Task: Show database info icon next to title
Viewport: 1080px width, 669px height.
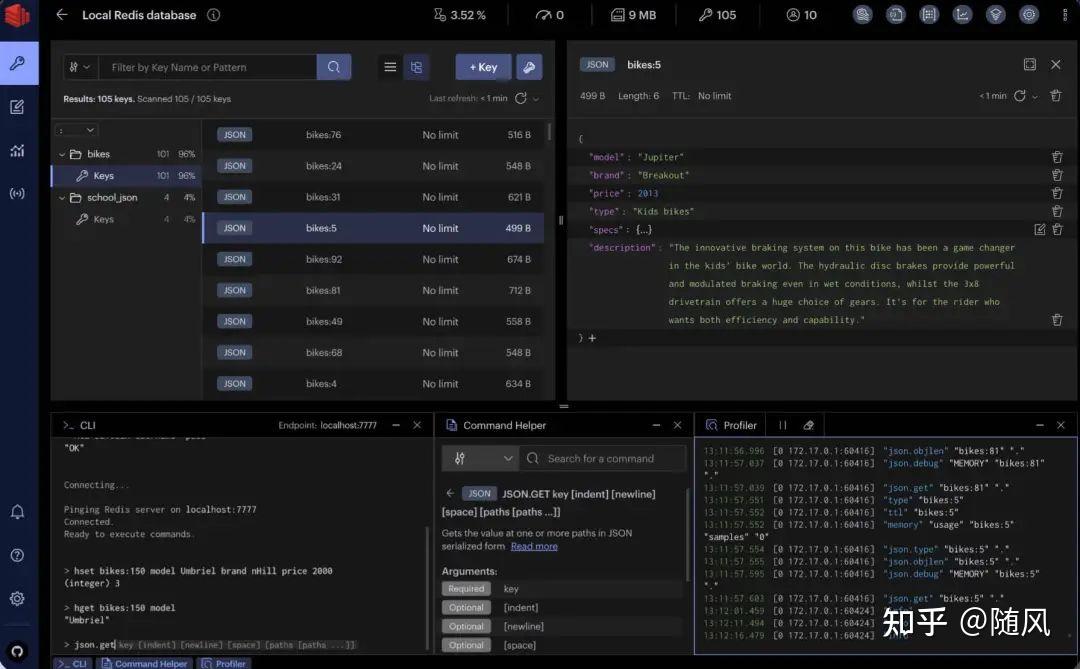Action: [x=214, y=14]
